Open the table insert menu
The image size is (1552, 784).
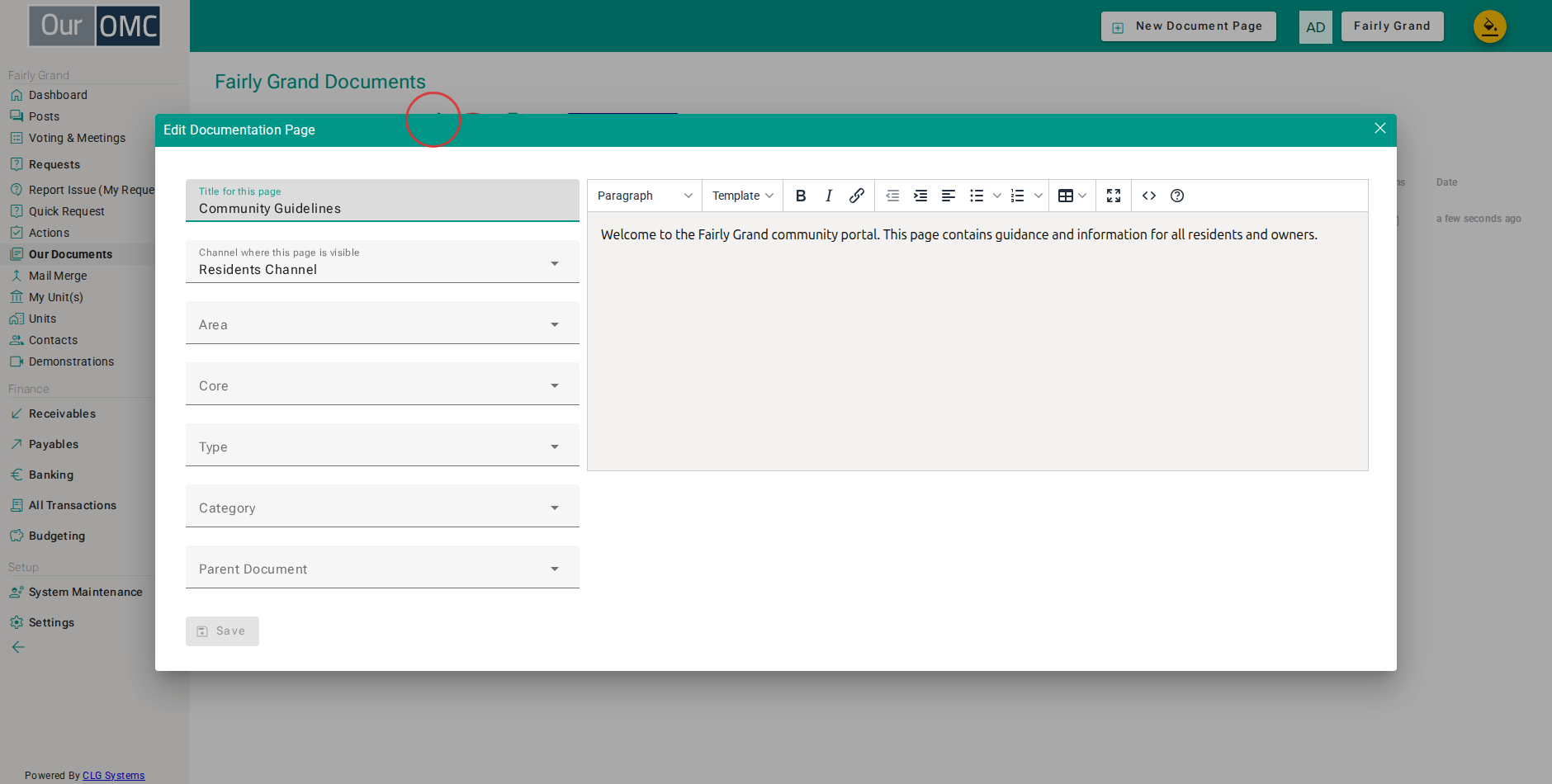(1072, 196)
